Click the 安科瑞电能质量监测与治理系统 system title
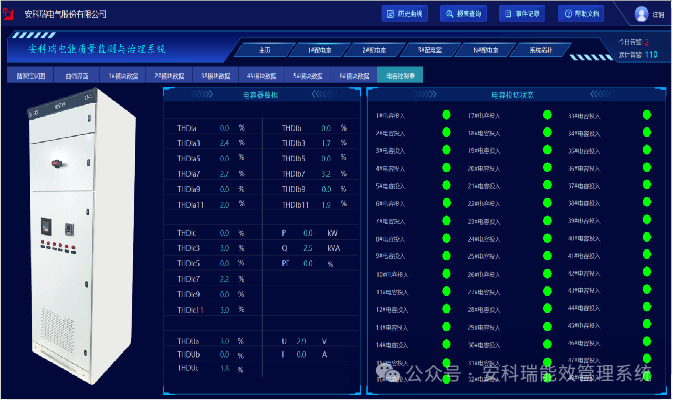Screen dimensions: 673x400 [97, 49]
